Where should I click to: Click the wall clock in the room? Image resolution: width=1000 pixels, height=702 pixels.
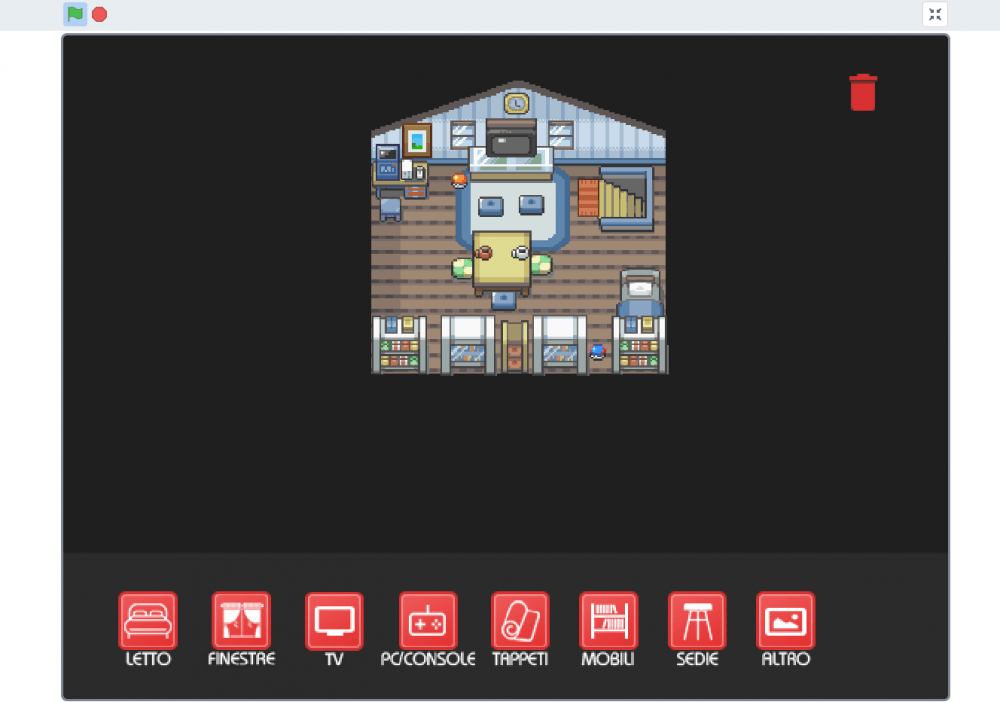click(517, 103)
